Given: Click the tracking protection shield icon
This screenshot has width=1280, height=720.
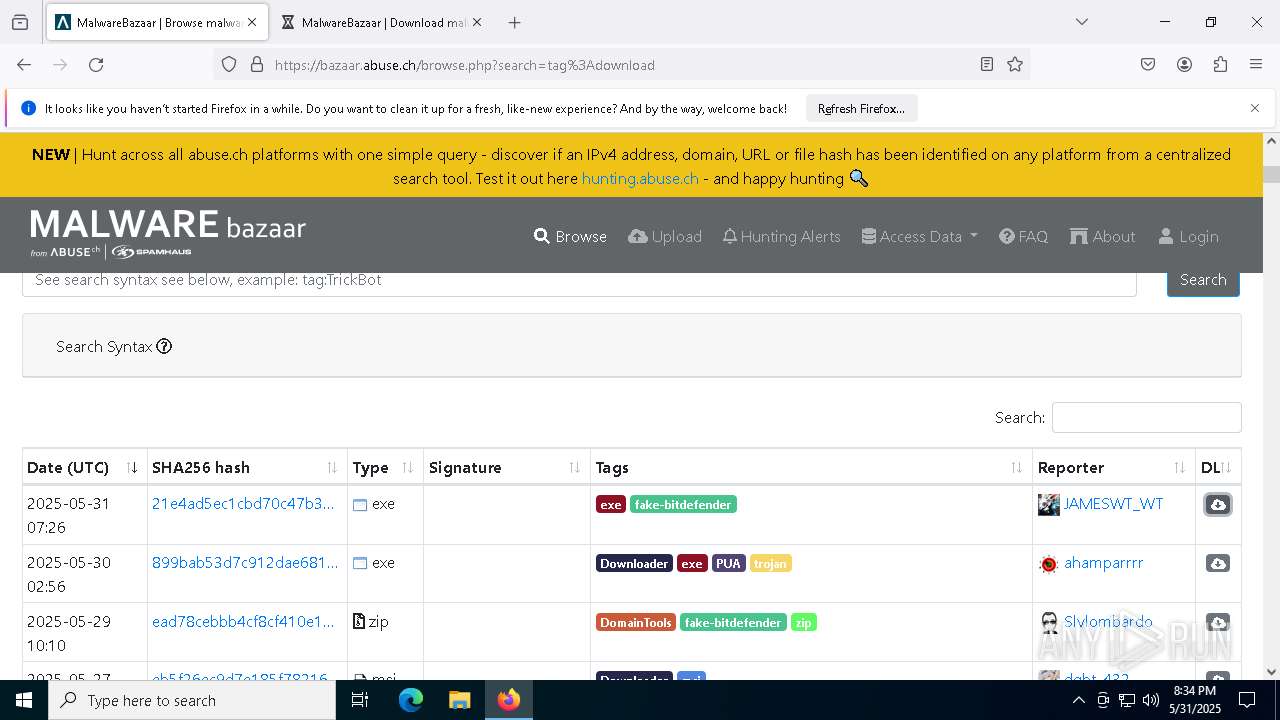Looking at the screenshot, I should pyautogui.click(x=229, y=64).
